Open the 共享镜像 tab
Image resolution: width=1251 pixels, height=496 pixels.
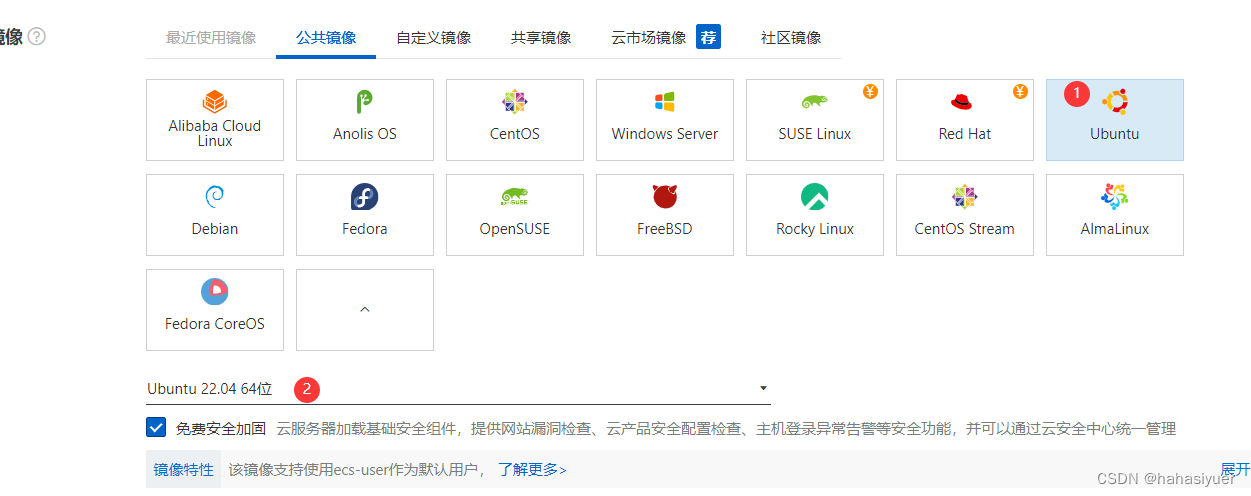pyautogui.click(x=541, y=38)
